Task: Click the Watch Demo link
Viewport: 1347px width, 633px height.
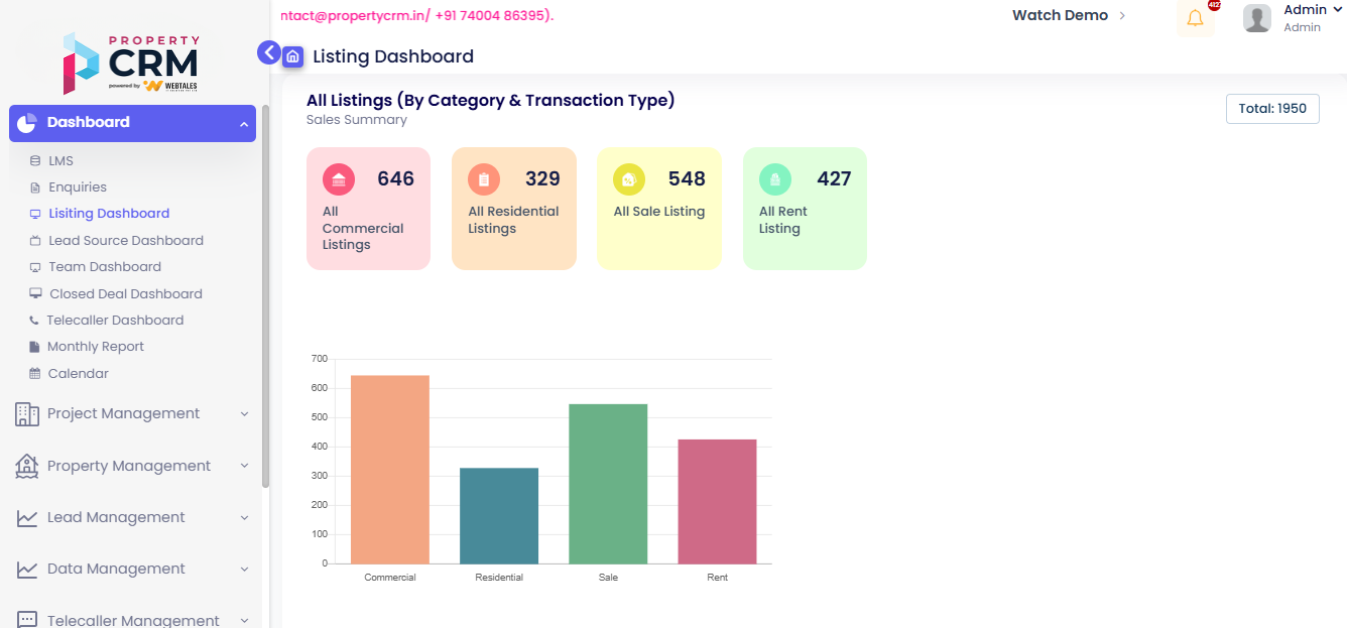Action: [x=1060, y=15]
